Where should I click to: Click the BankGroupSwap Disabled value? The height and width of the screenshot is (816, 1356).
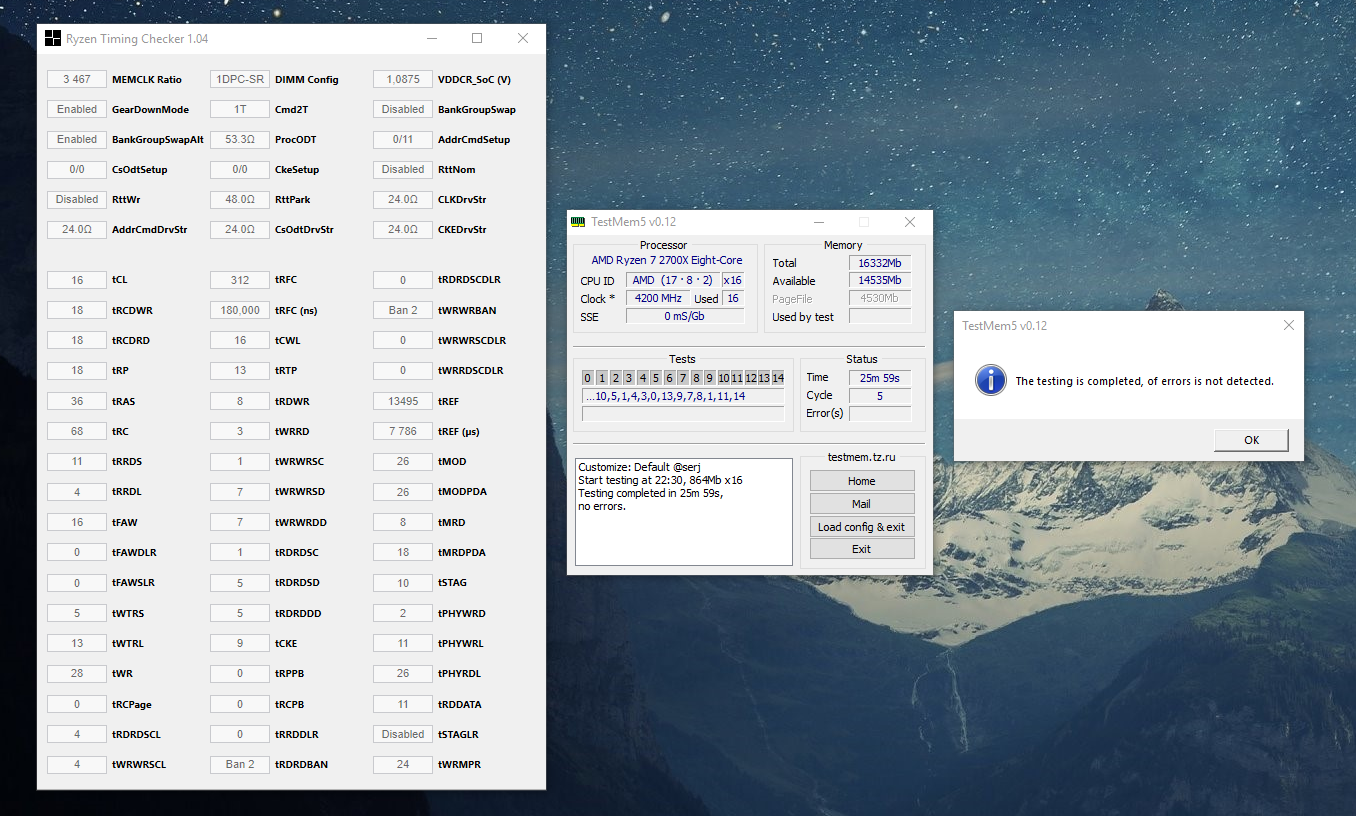(403, 110)
